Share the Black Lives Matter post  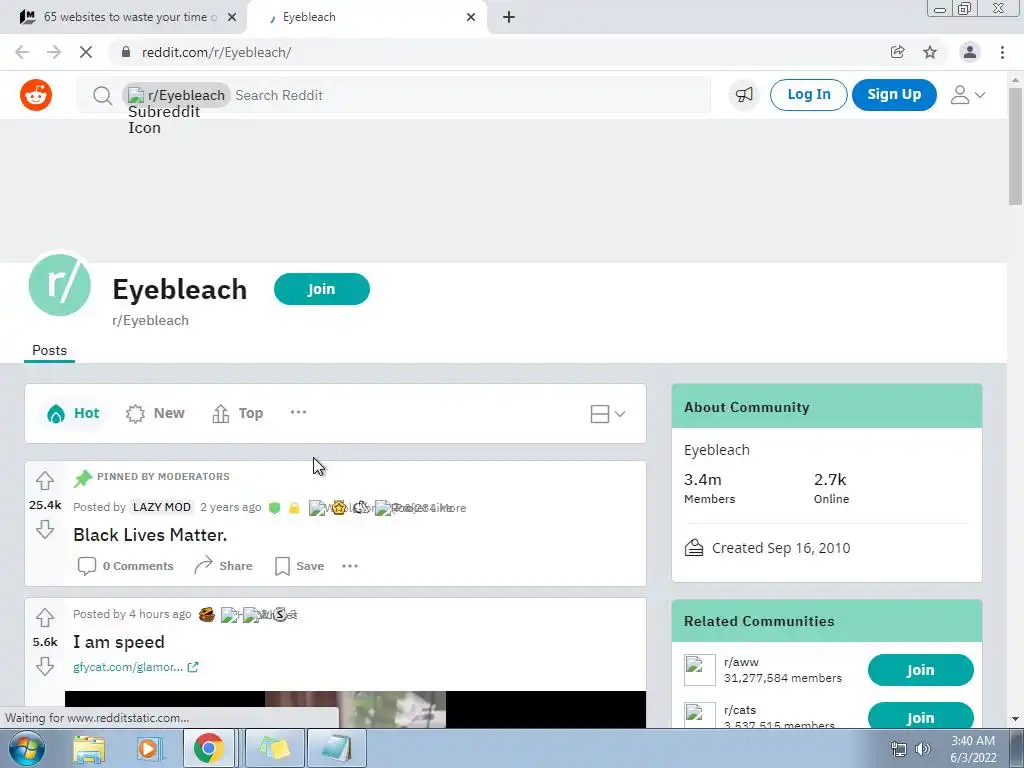[x=223, y=566]
